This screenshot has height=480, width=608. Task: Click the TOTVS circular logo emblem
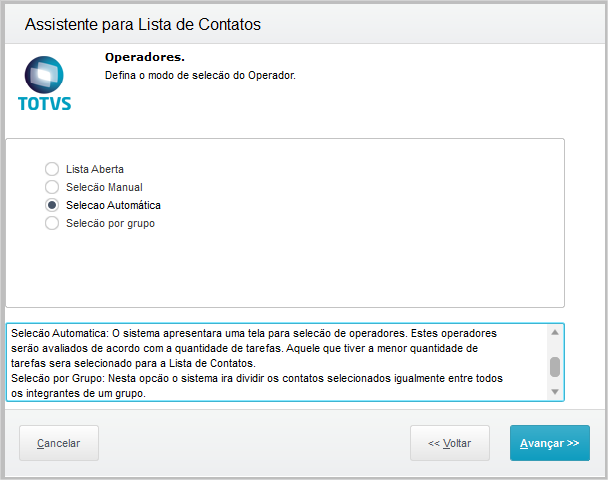tap(44, 75)
